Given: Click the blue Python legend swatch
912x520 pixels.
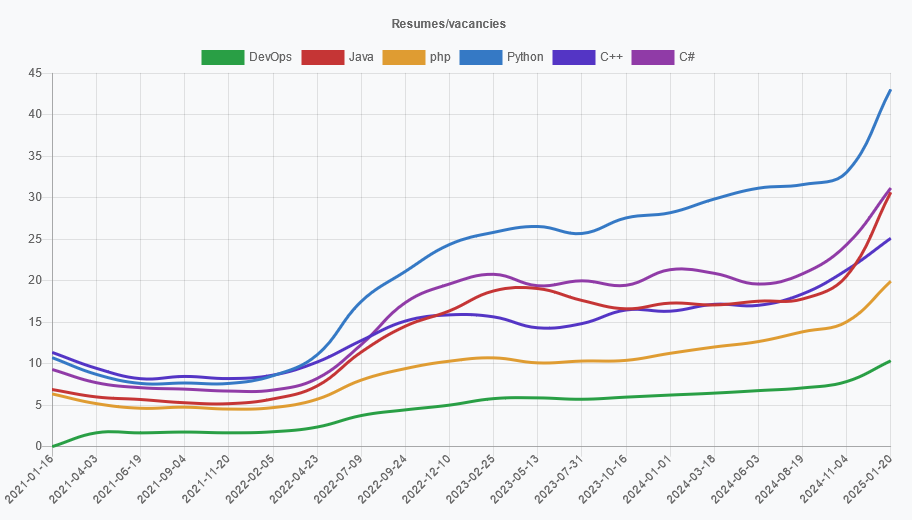Looking at the screenshot, I should tap(479, 57).
